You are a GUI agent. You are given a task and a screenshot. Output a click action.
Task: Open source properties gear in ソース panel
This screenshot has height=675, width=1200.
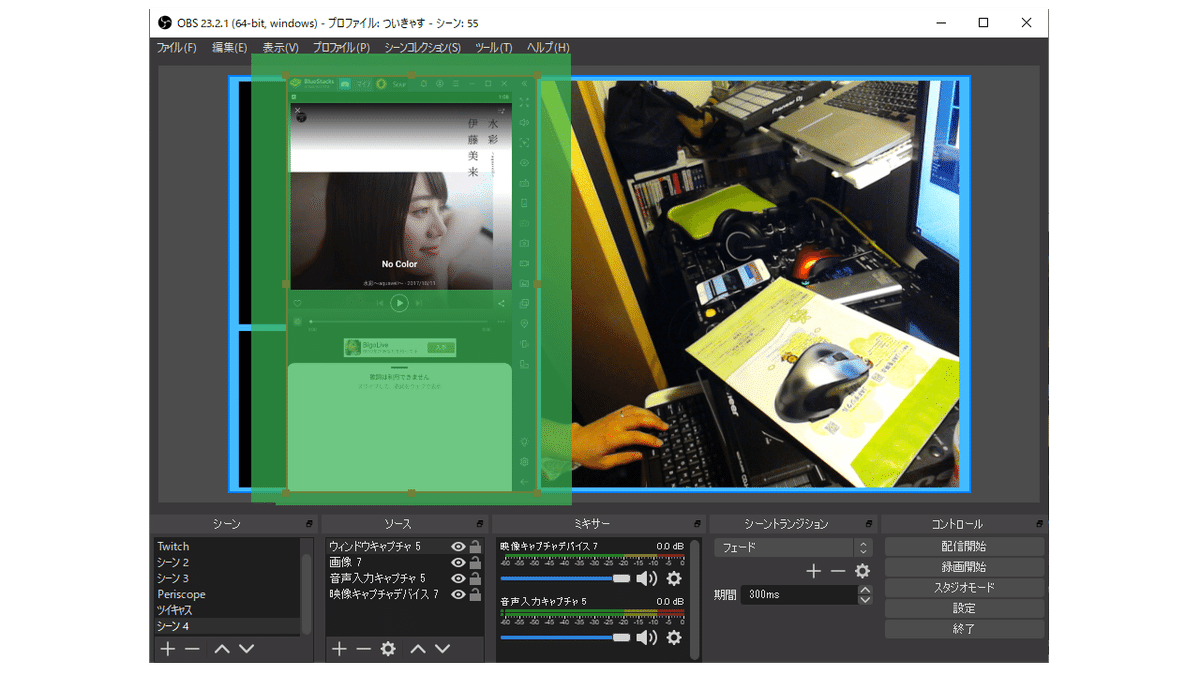(388, 649)
